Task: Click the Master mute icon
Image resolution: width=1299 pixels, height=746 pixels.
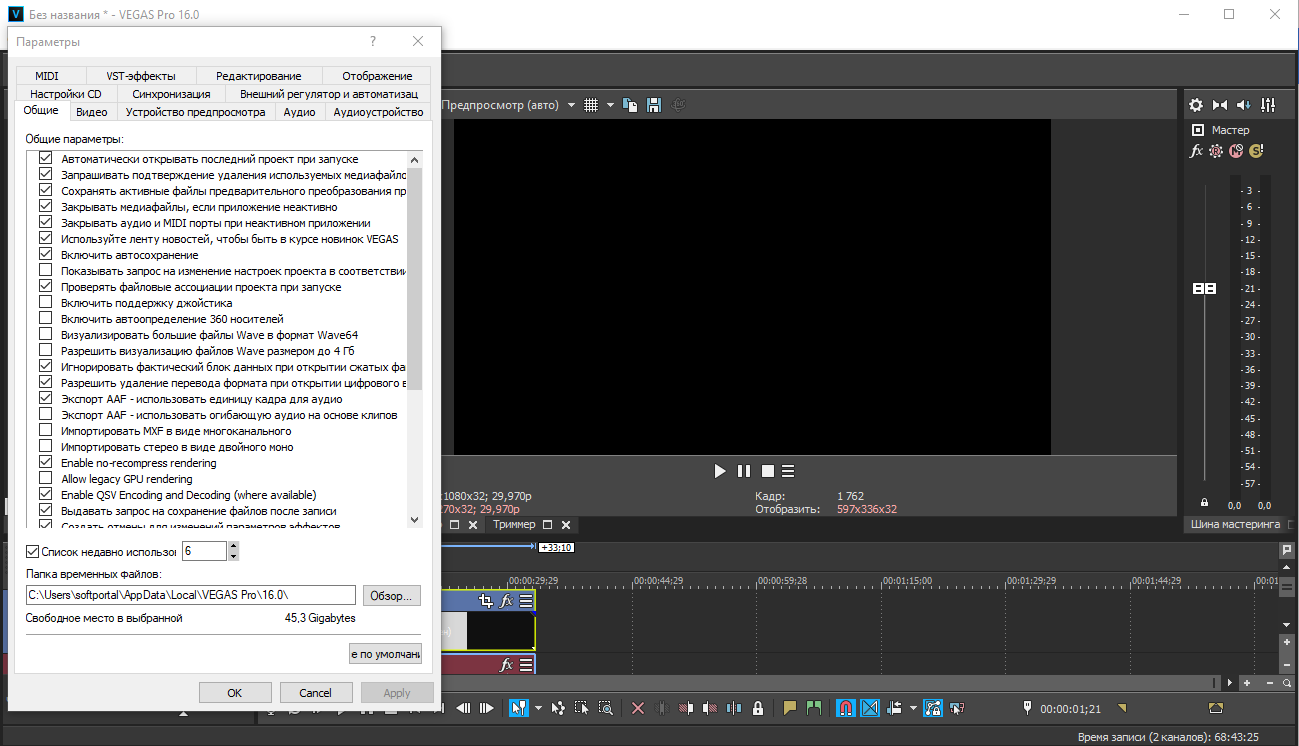Action: [x=1236, y=151]
